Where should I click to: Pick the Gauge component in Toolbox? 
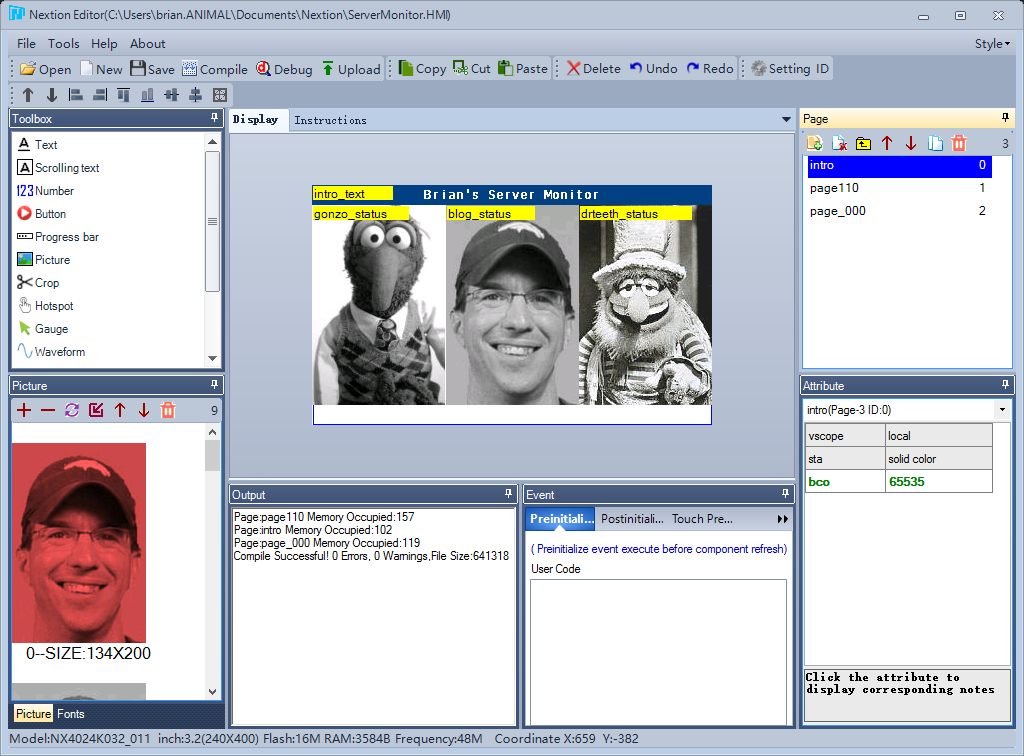tap(43, 329)
